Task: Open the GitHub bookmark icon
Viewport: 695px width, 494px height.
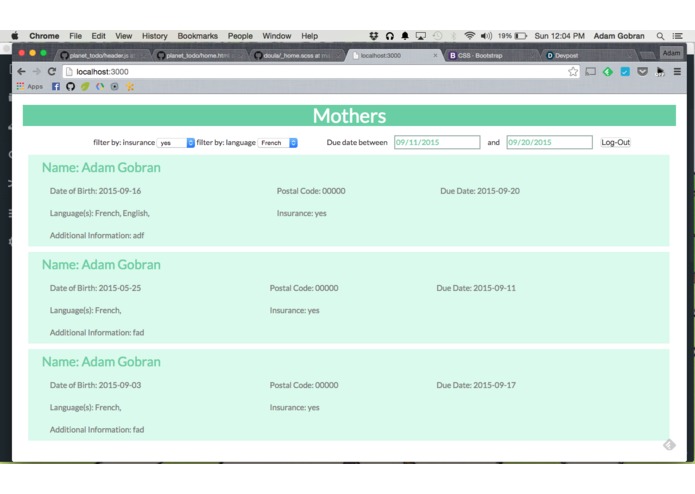Action: coord(70,86)
